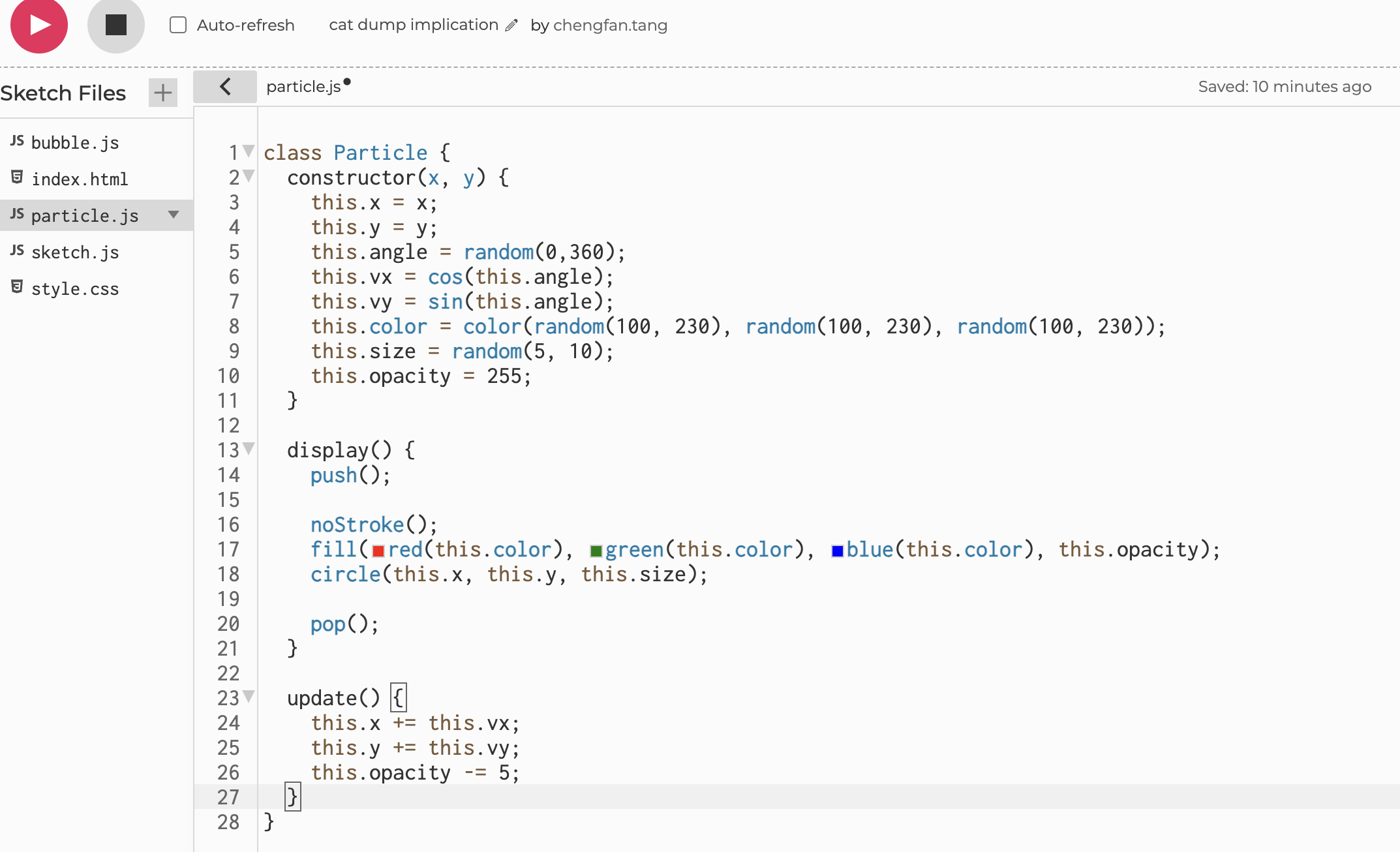Click the JS icon beside bubble.js
Screen dimensions: 1400x852
click(17, 141)
